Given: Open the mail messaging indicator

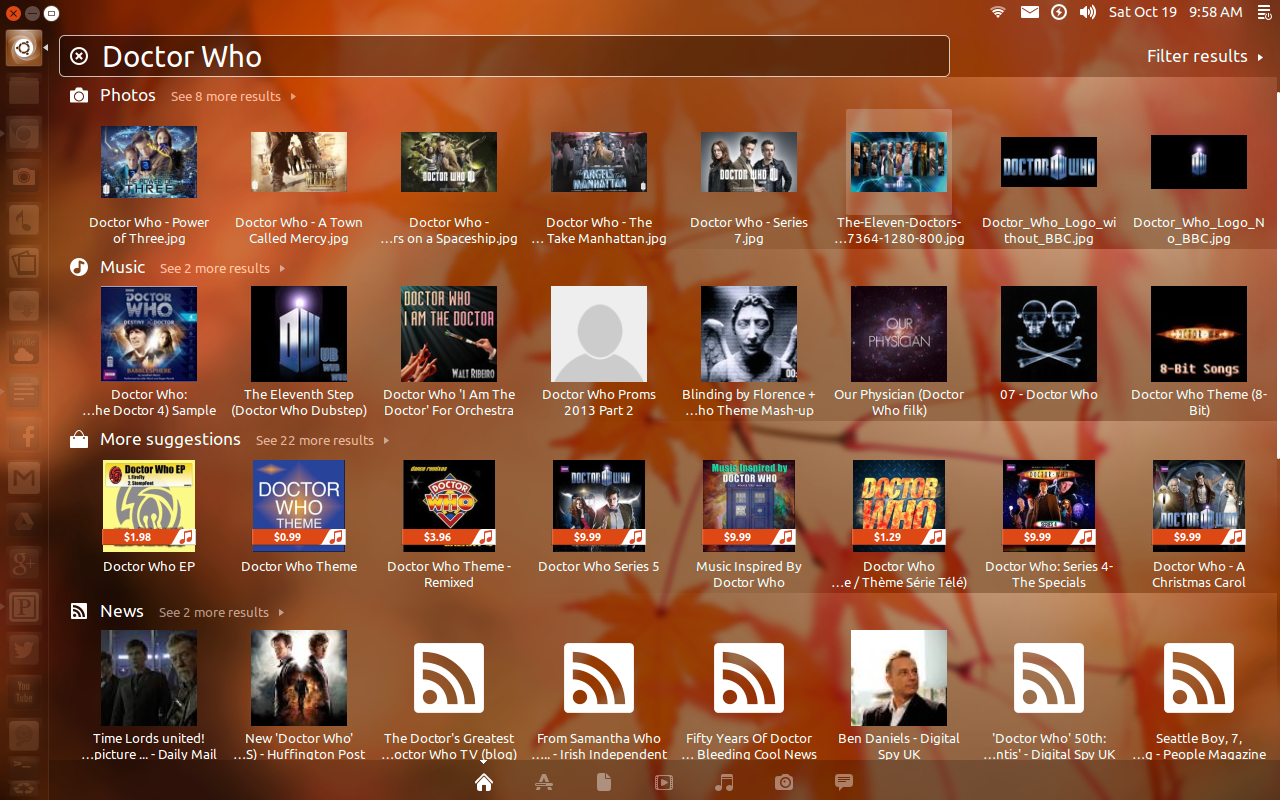Looking at the screenshot, I should pos(1029,12).
